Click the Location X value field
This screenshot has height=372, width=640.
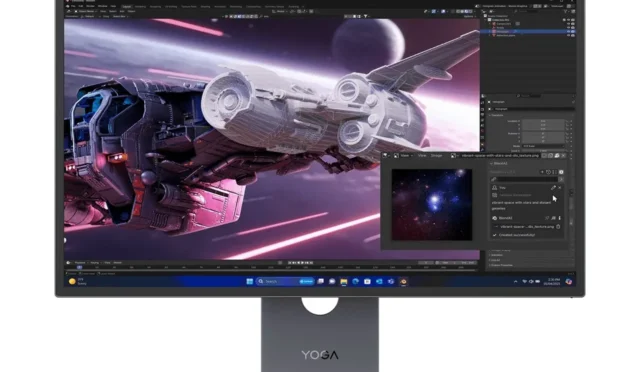[x=543, y=121]
